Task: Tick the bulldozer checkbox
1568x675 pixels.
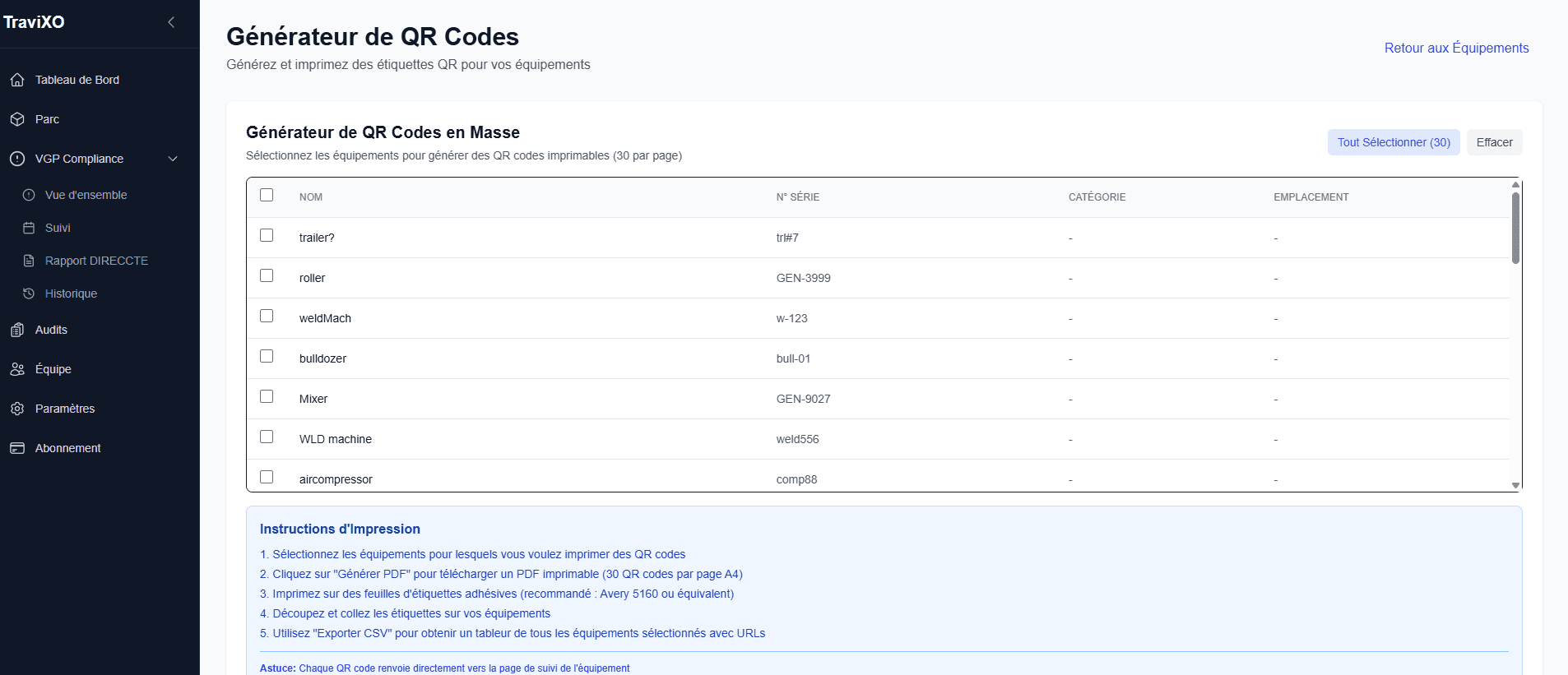Action: [x=267, y=356]
